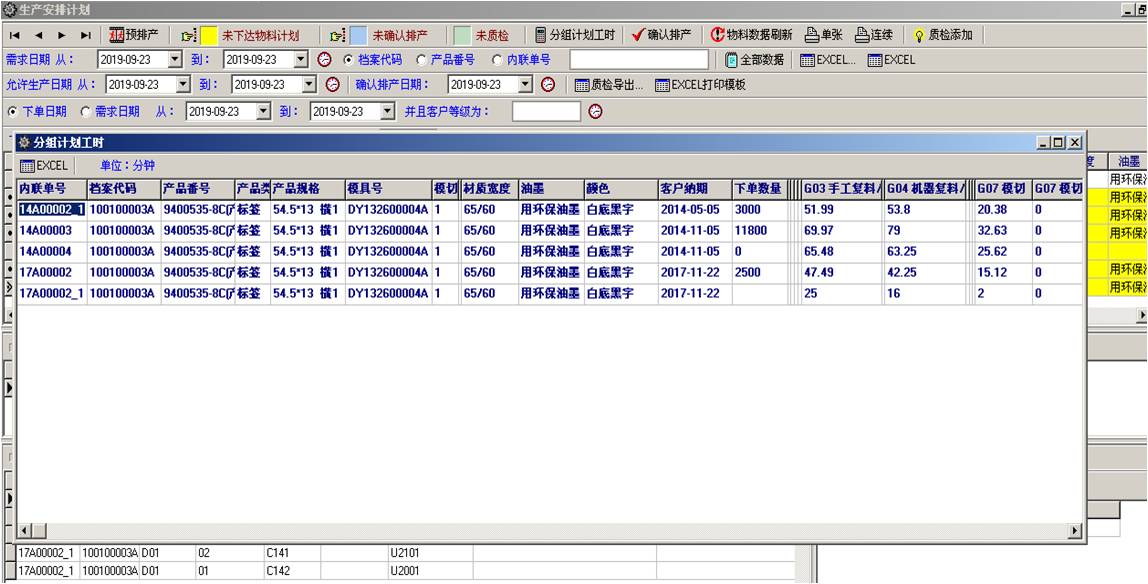
Task: Click C141 cell in background table
Action: (x=291, y=554)
